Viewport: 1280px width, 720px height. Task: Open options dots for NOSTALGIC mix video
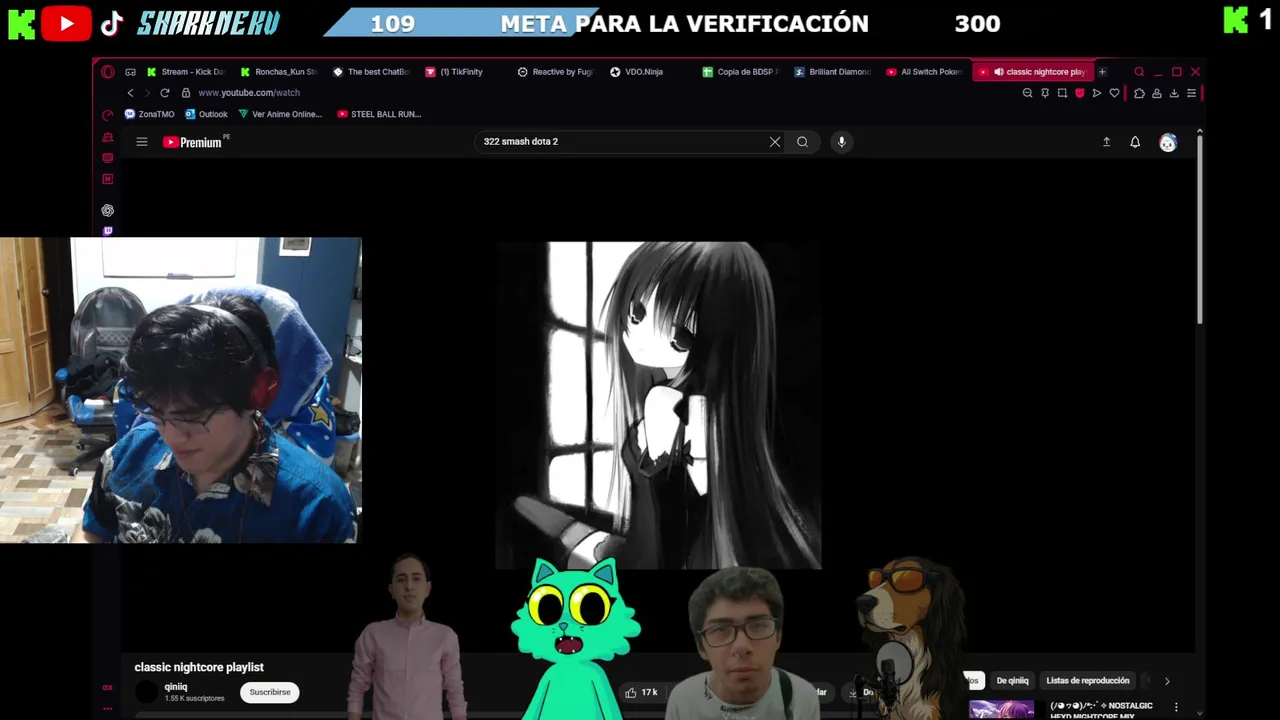pyautogui.click(x=1176, y=707)
